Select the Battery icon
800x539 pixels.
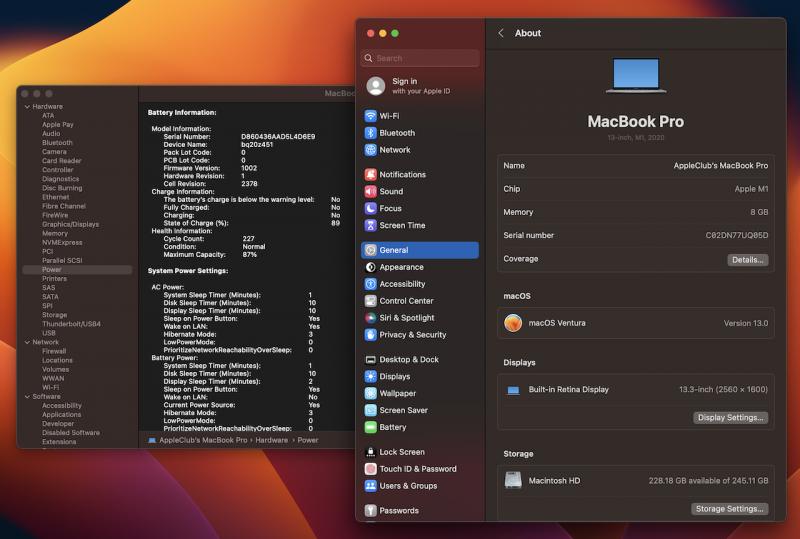pos(370,427)
